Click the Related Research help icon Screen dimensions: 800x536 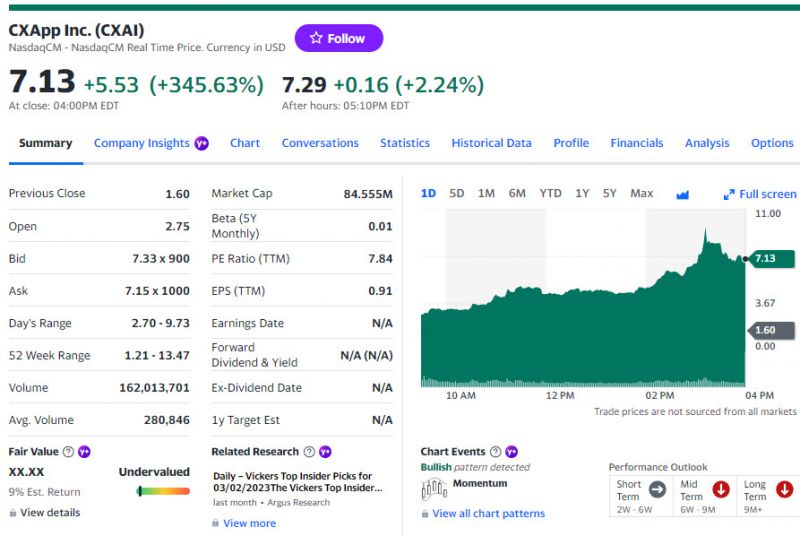click(309, 452)
